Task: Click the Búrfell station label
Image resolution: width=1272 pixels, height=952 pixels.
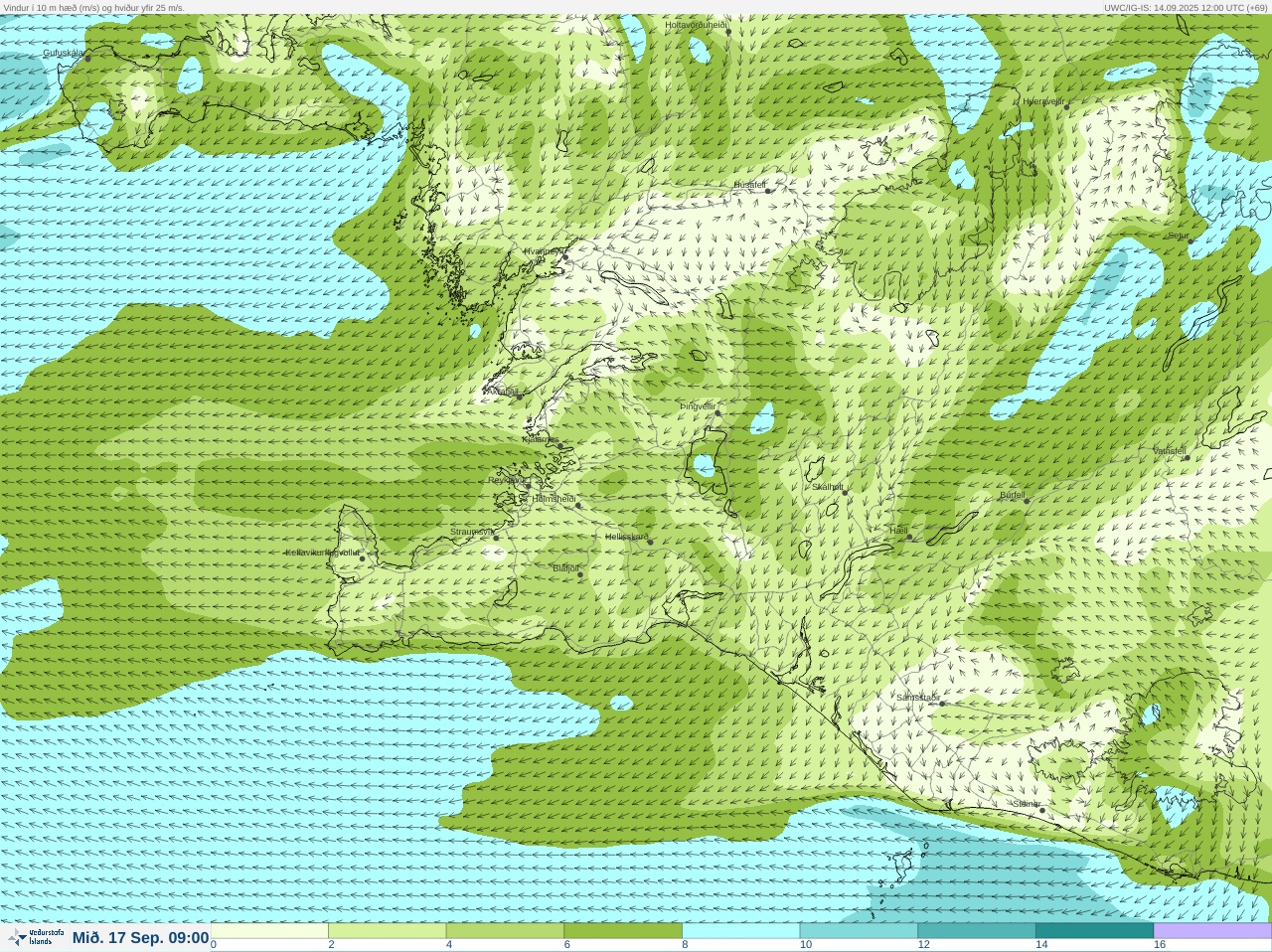Action: pyautogui.click(x=1013, y=495)
